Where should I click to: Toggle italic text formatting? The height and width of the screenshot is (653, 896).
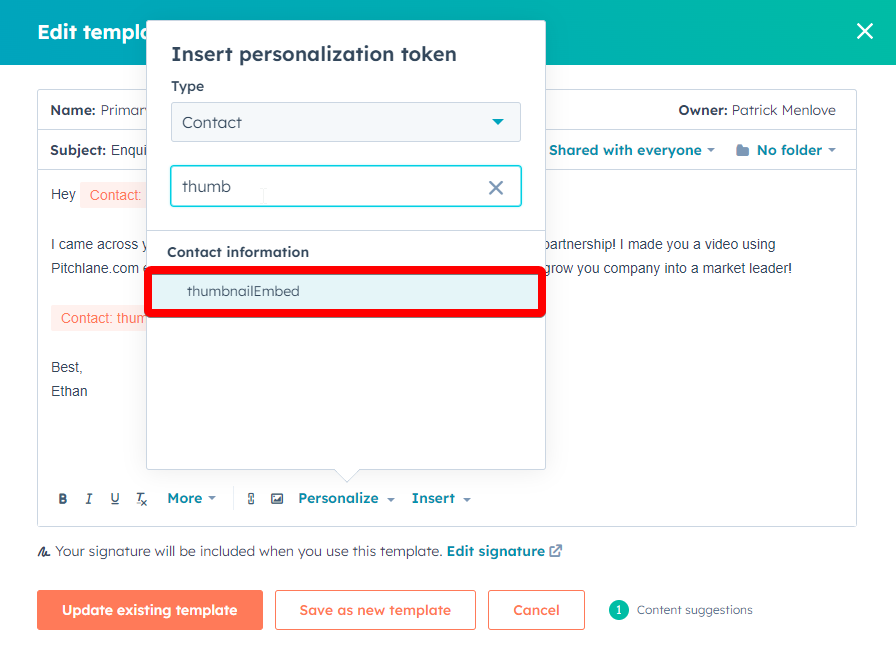pos(89,499)
